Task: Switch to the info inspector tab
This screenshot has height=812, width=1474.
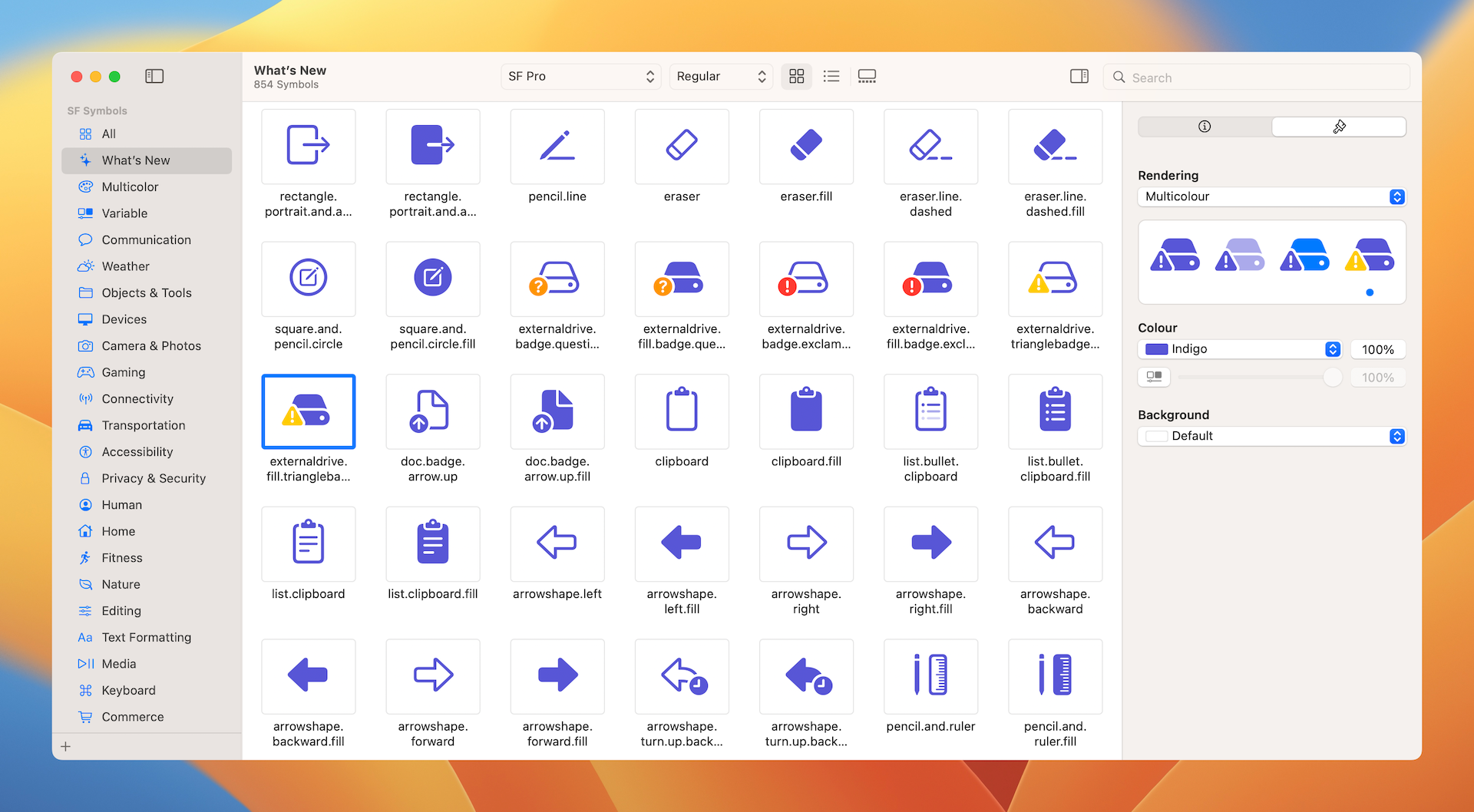Action: (1204, 127)
